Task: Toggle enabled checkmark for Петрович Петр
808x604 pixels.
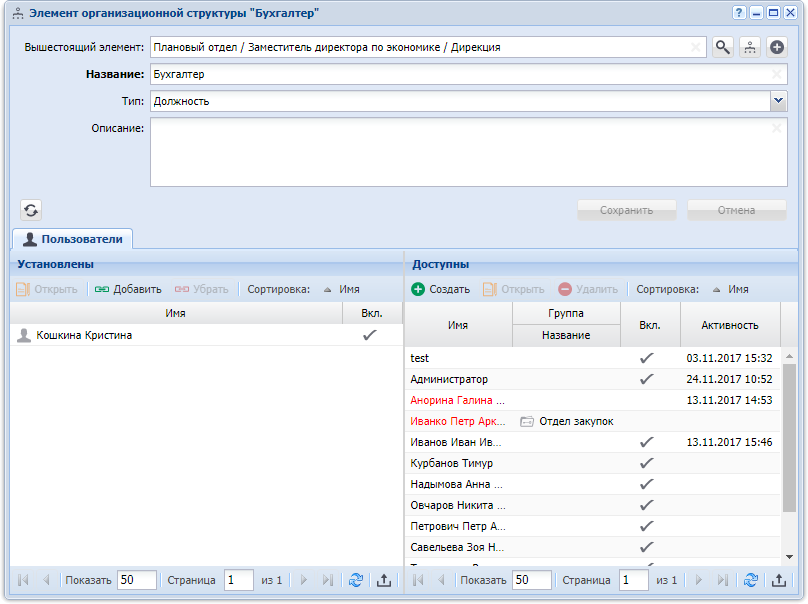Action: coord(647,526)
